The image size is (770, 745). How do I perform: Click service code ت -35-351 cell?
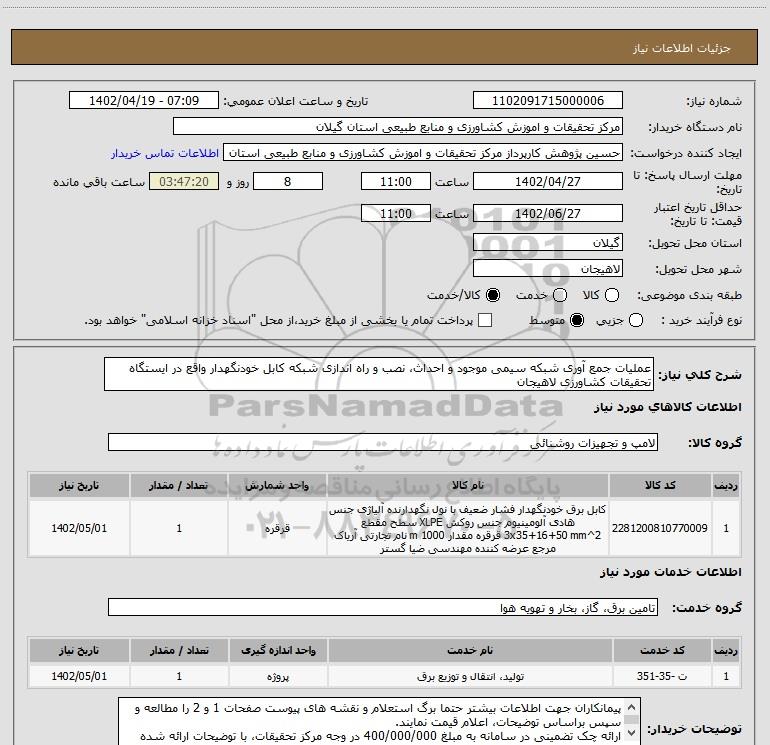(661, 676)
